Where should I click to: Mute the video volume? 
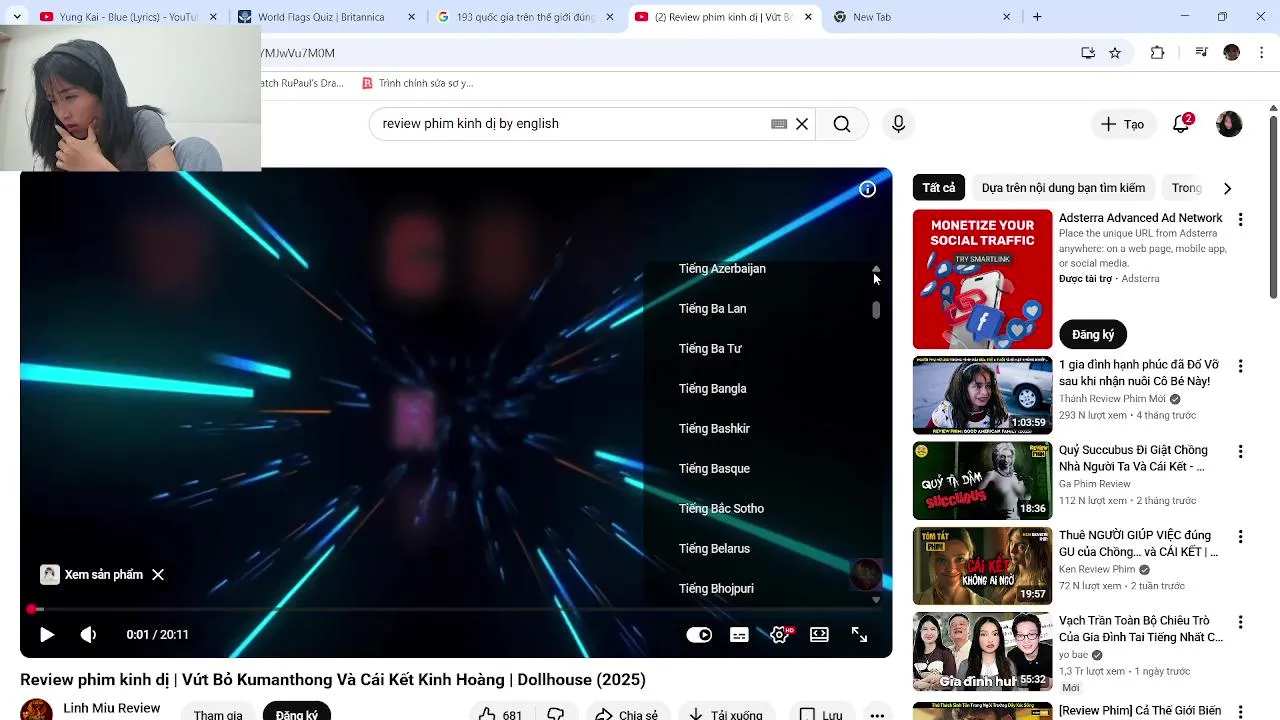88,635
